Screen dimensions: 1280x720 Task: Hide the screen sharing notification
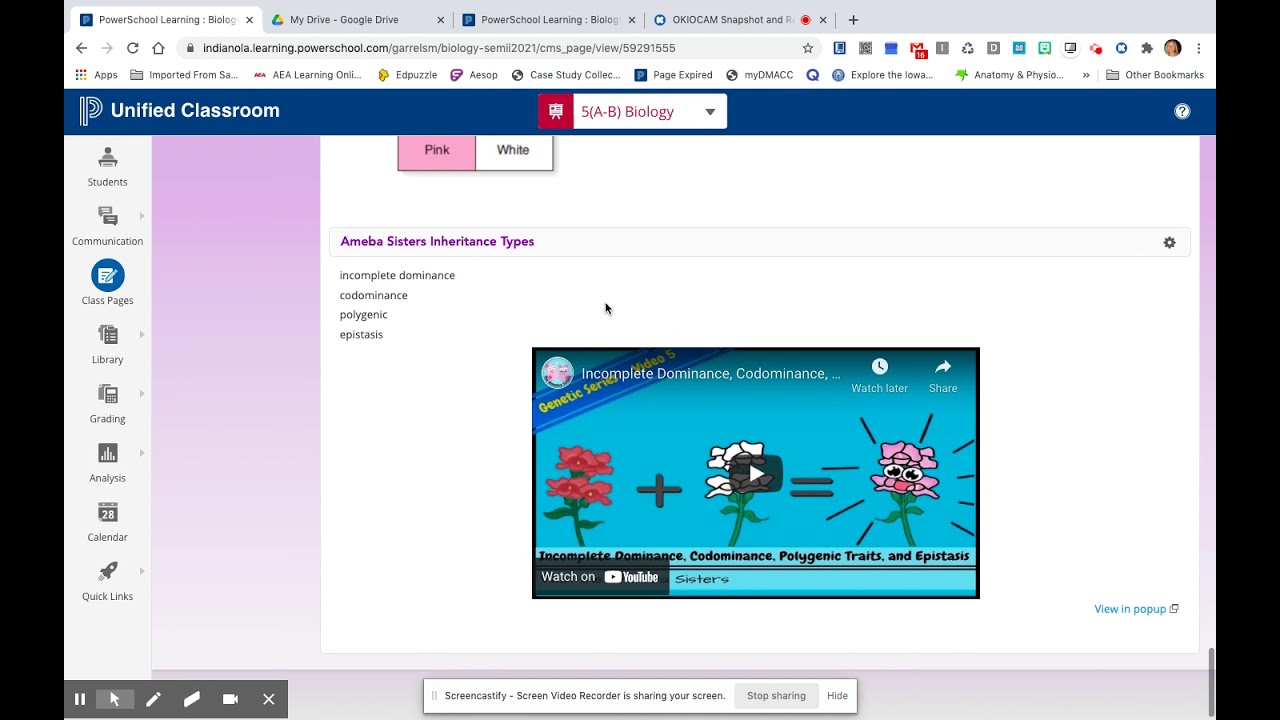(x=837, y=696)
